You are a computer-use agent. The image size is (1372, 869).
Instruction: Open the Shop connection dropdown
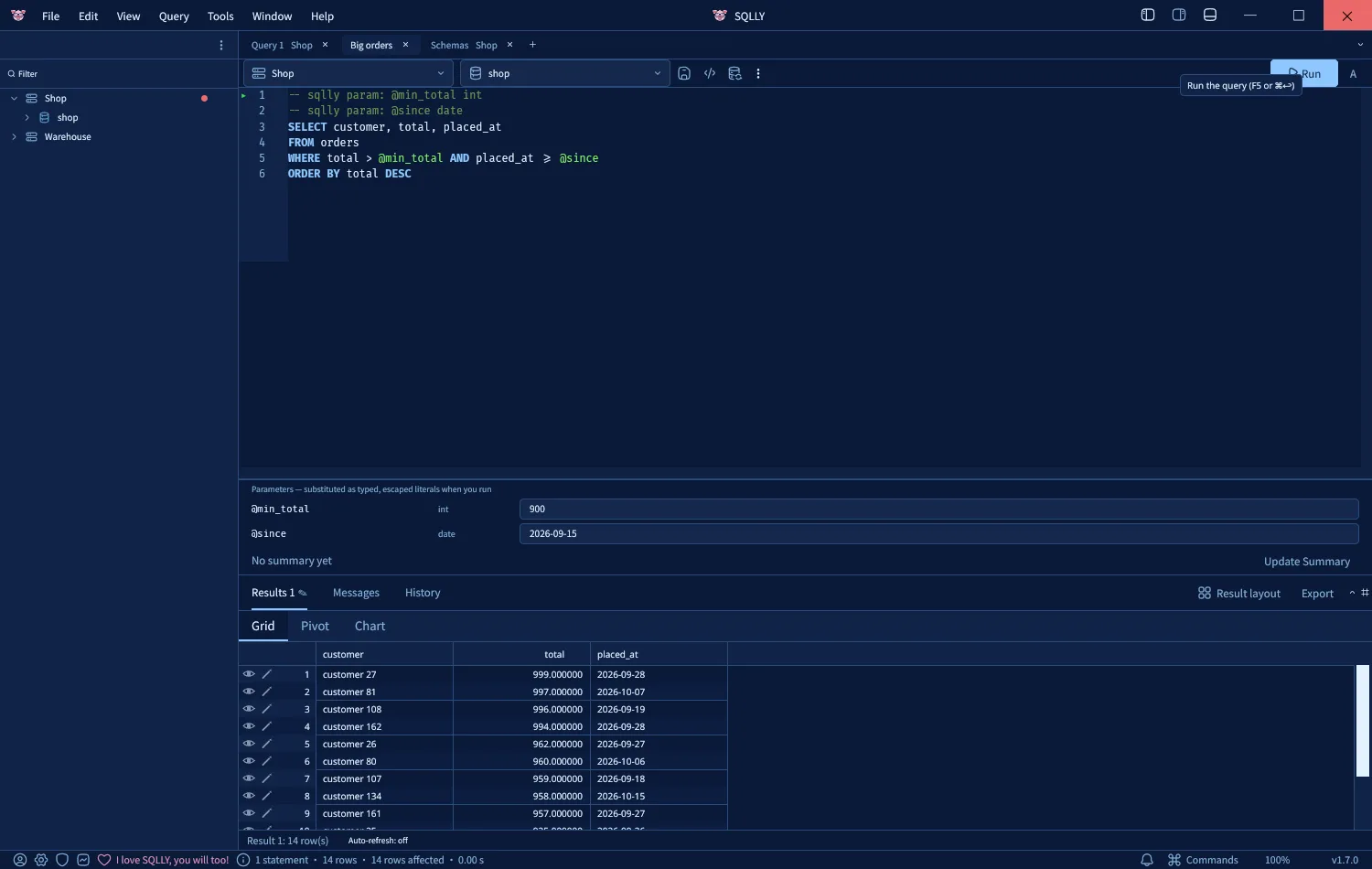coord(348,73)
